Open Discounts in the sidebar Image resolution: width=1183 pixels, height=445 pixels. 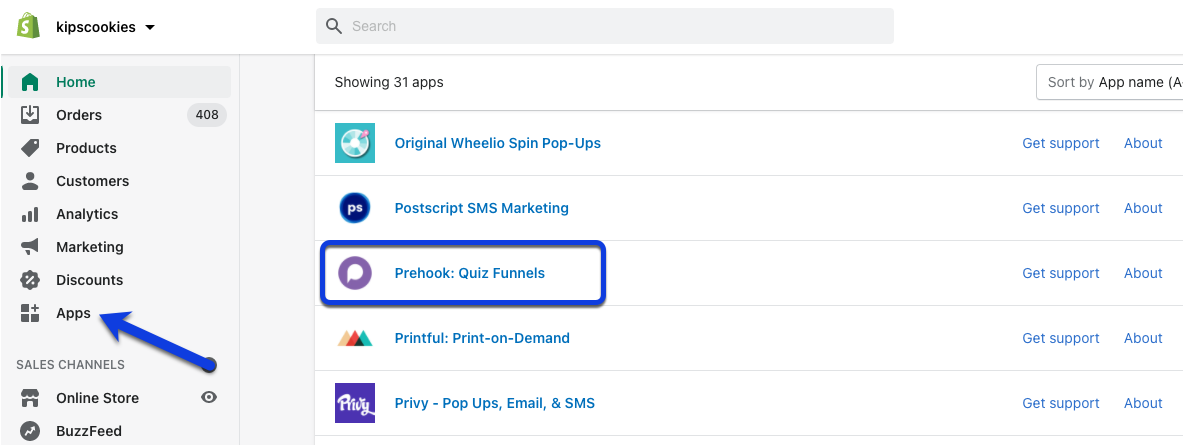tap(89, 280)
